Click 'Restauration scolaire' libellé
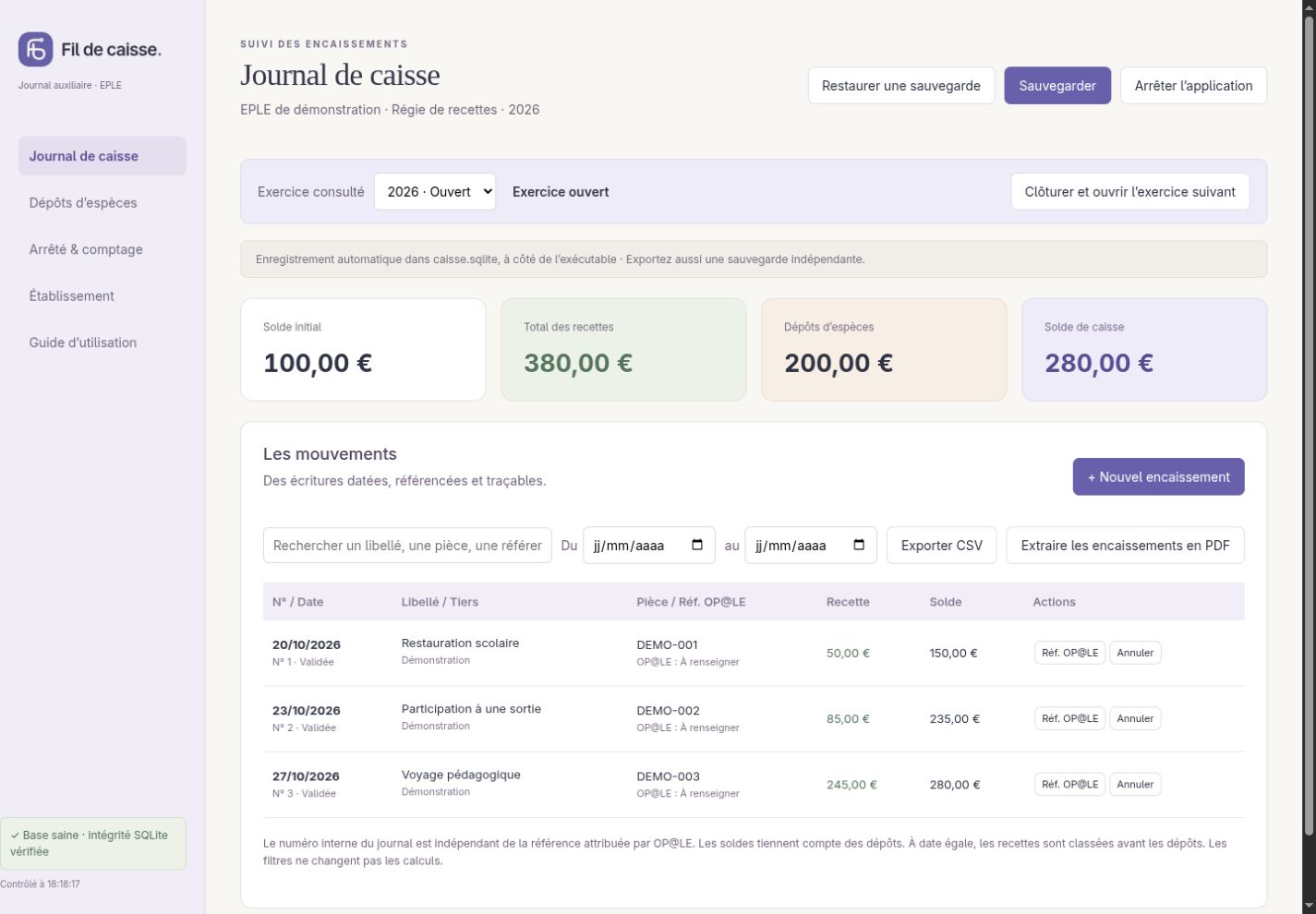This screenshot has height=914, width=1316. [x=460, y=643]
